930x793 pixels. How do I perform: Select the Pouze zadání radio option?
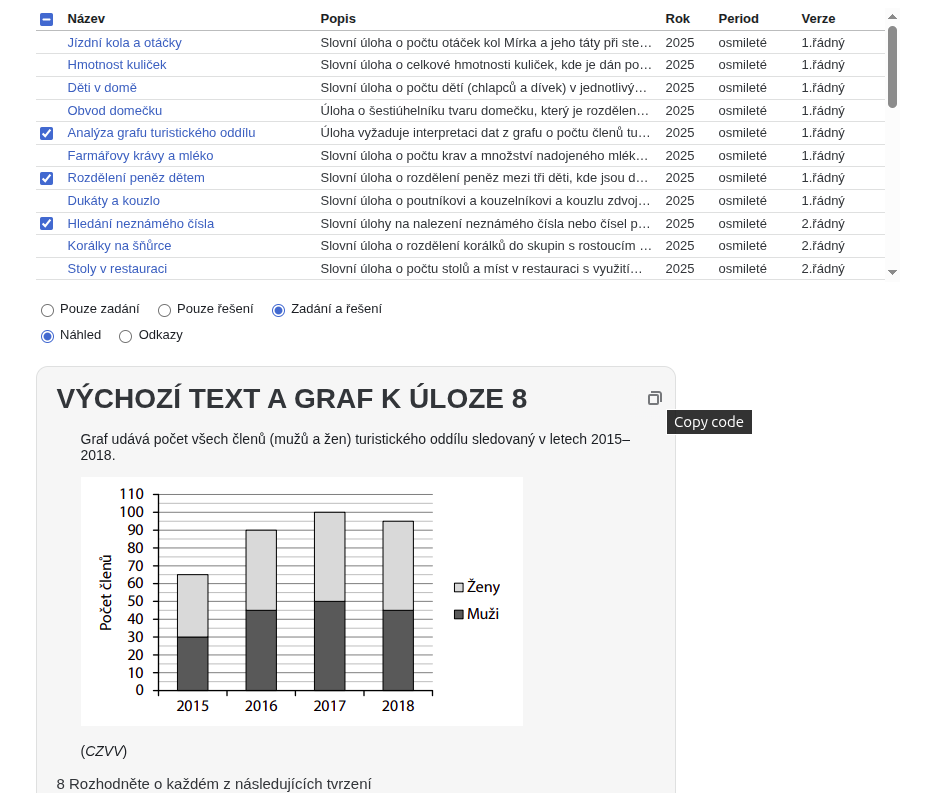47,310
